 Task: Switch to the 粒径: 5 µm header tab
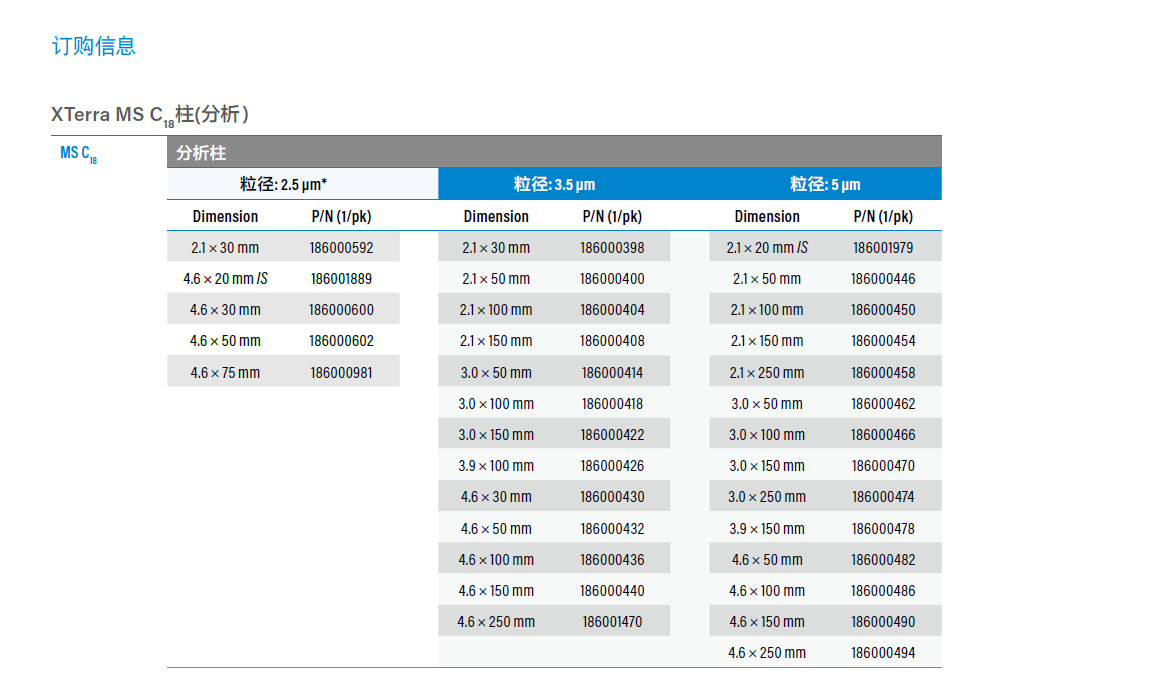825,184
